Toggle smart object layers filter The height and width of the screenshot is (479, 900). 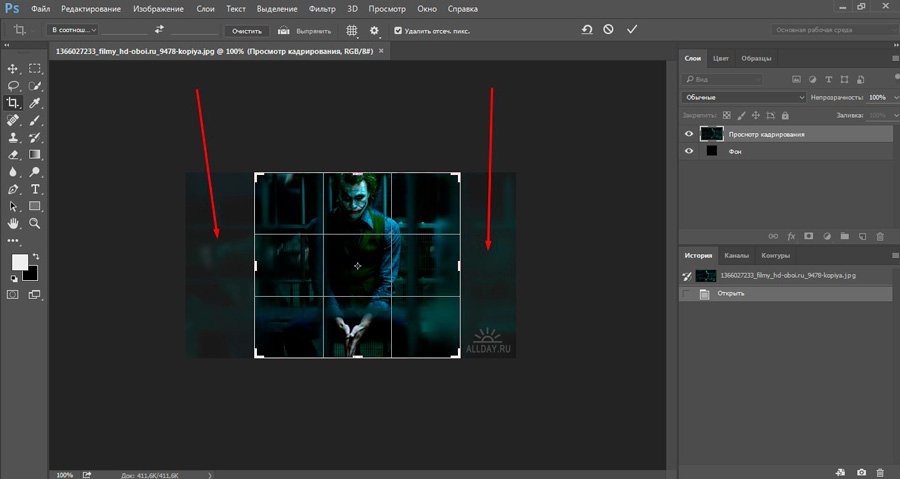coord(860,80)
